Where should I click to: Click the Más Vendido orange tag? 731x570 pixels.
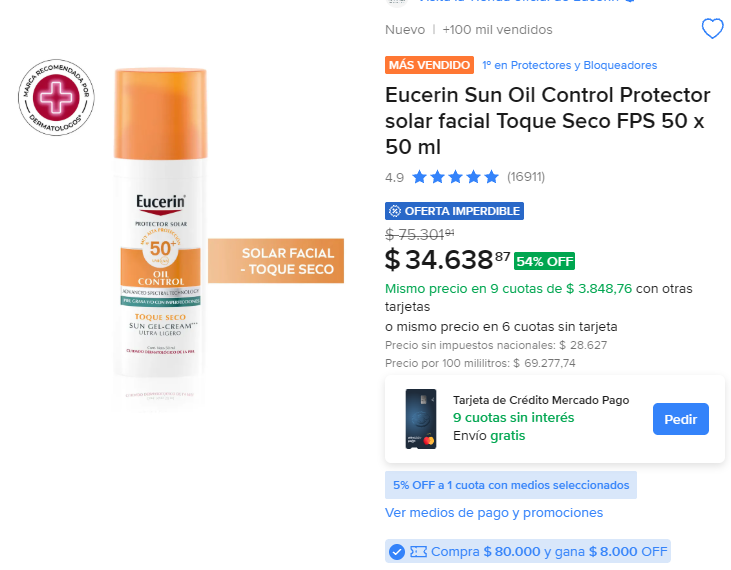(x=429, y=65)
